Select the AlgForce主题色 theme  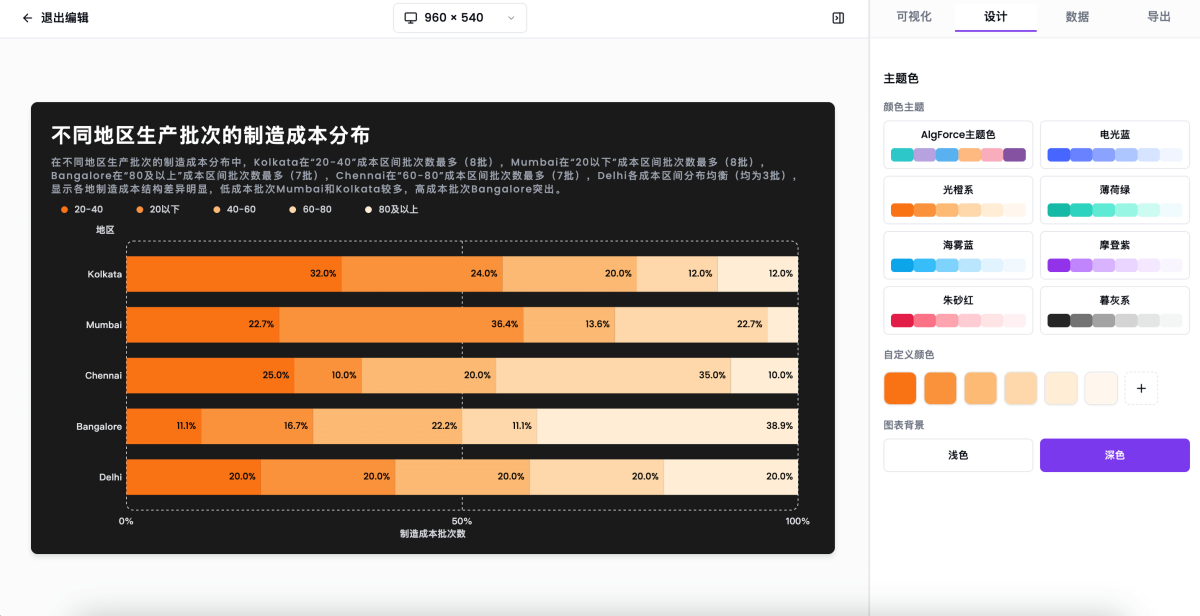(958, 145)
